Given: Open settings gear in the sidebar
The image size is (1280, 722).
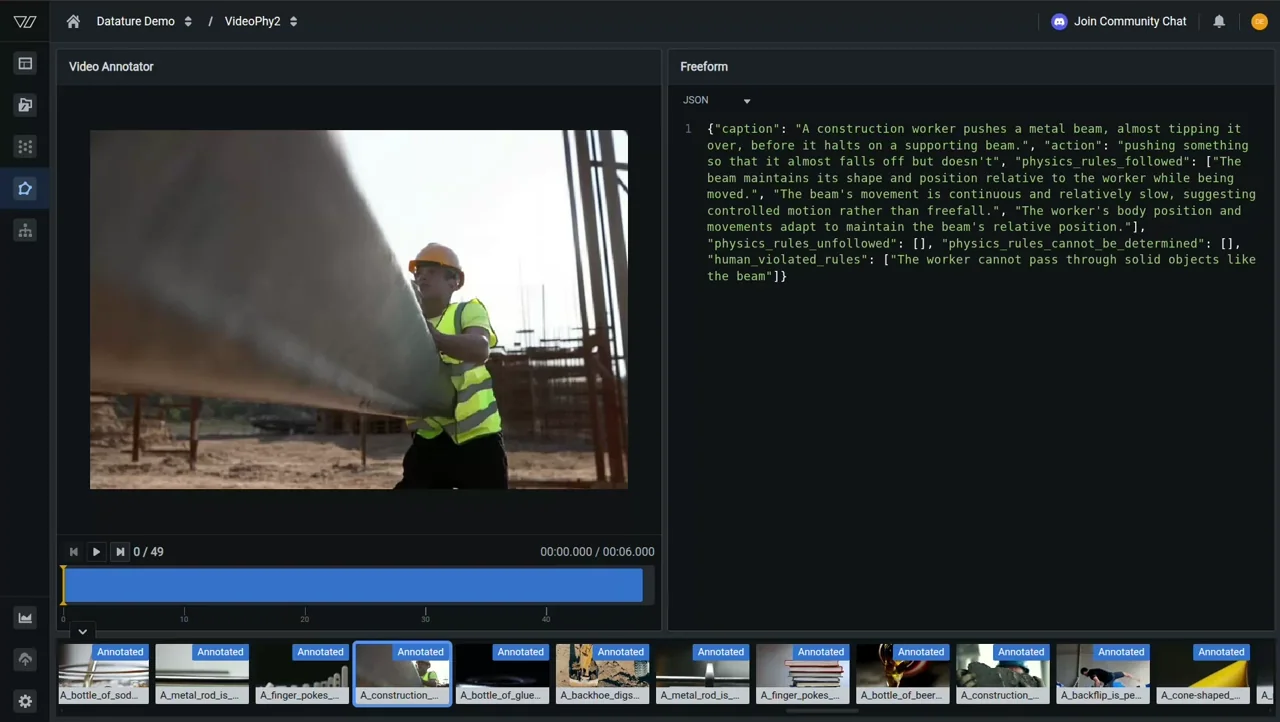Looking at the screenshot, I should (25, 701).
